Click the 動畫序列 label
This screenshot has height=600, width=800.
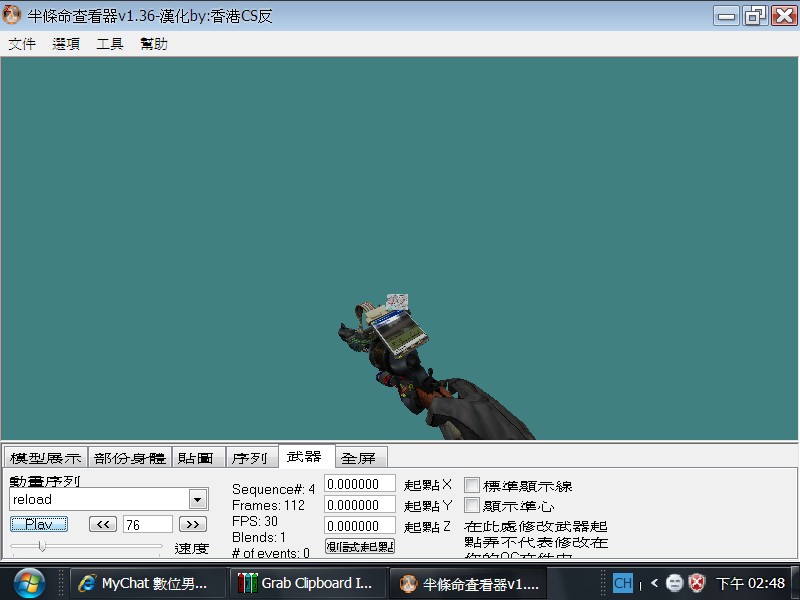point(45,481)
